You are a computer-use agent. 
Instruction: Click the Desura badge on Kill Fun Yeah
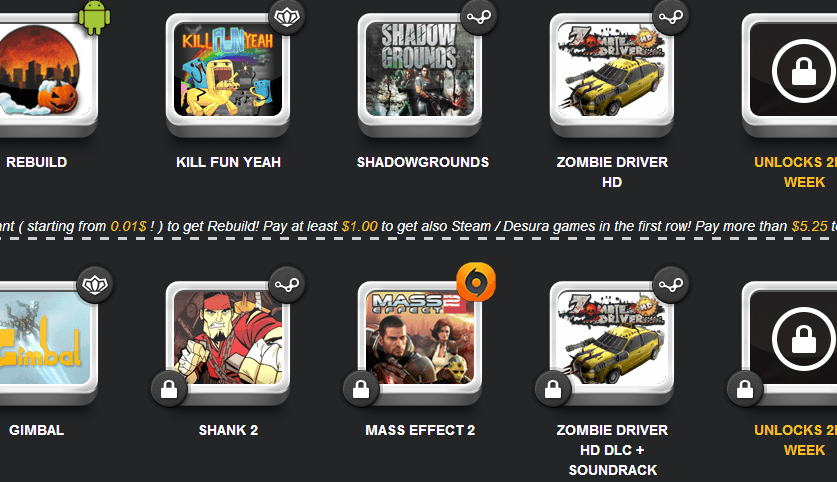tap(287, 17)
